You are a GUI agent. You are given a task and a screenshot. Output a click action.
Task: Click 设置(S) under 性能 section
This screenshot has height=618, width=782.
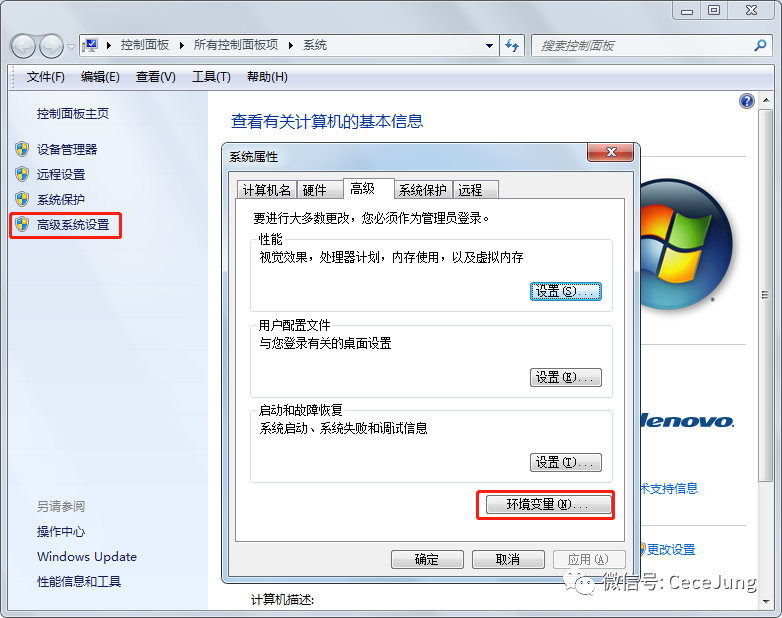pyautogui.click(x=566, y=291)
